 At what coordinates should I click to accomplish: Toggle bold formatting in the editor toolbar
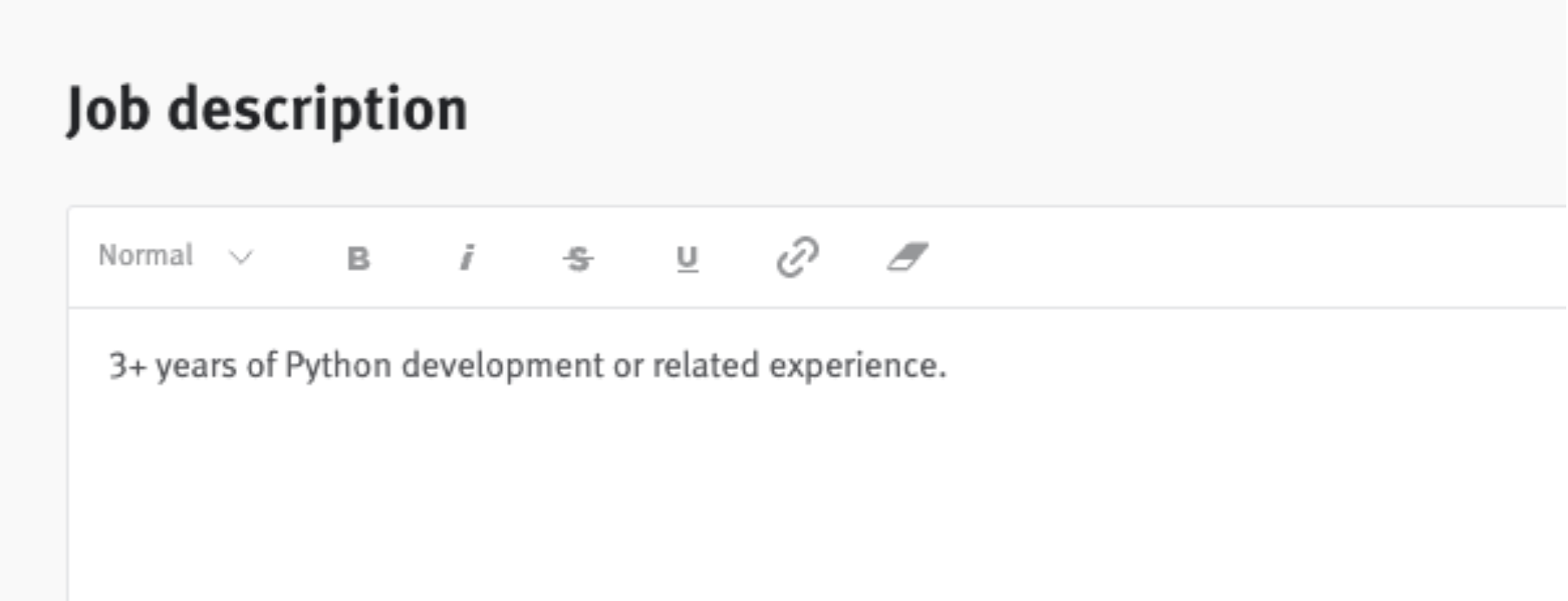click(x=358, y=258)
